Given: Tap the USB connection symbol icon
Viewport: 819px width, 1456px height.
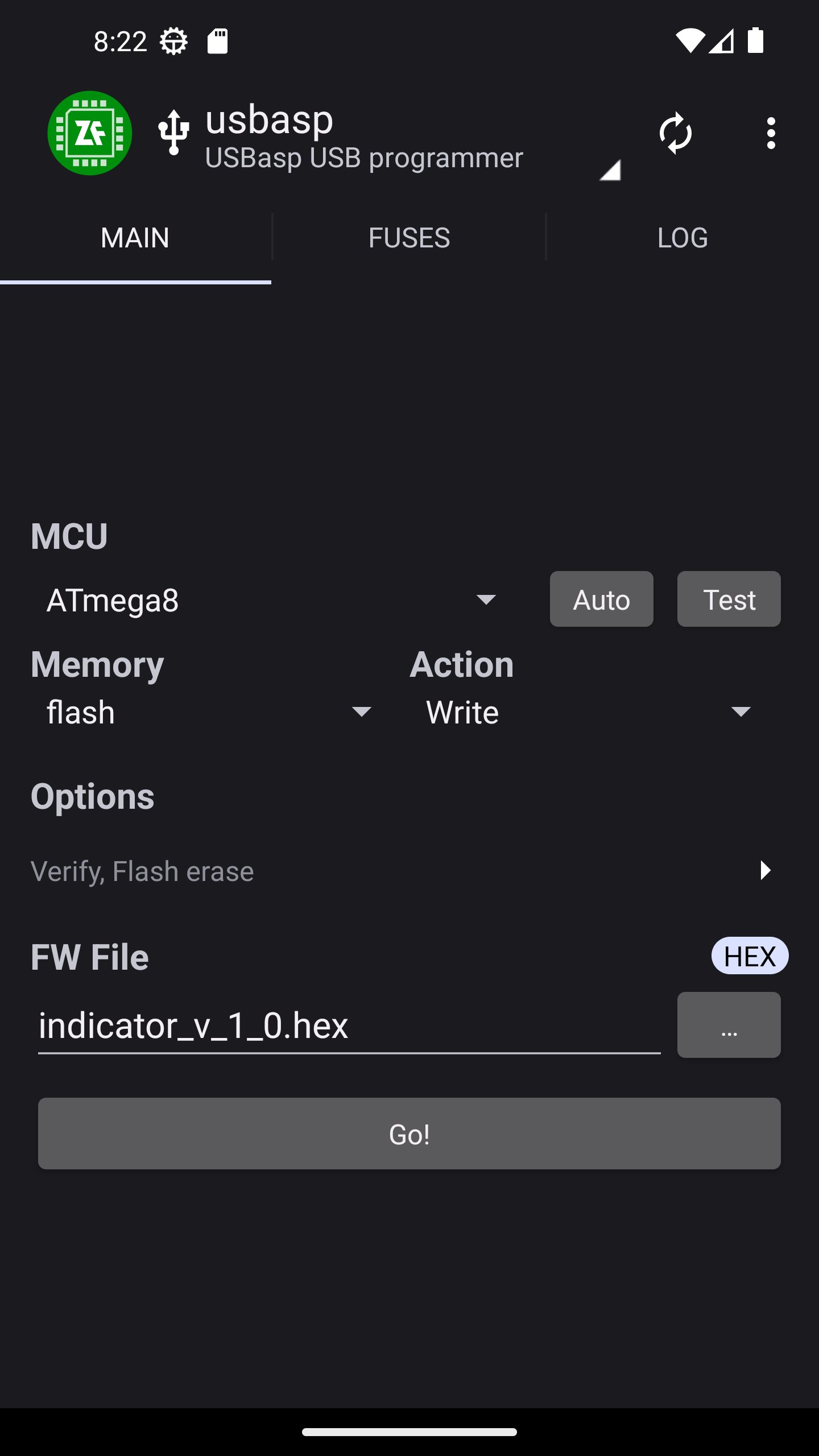Looking at the screenshot, I should tap(173, 133).
